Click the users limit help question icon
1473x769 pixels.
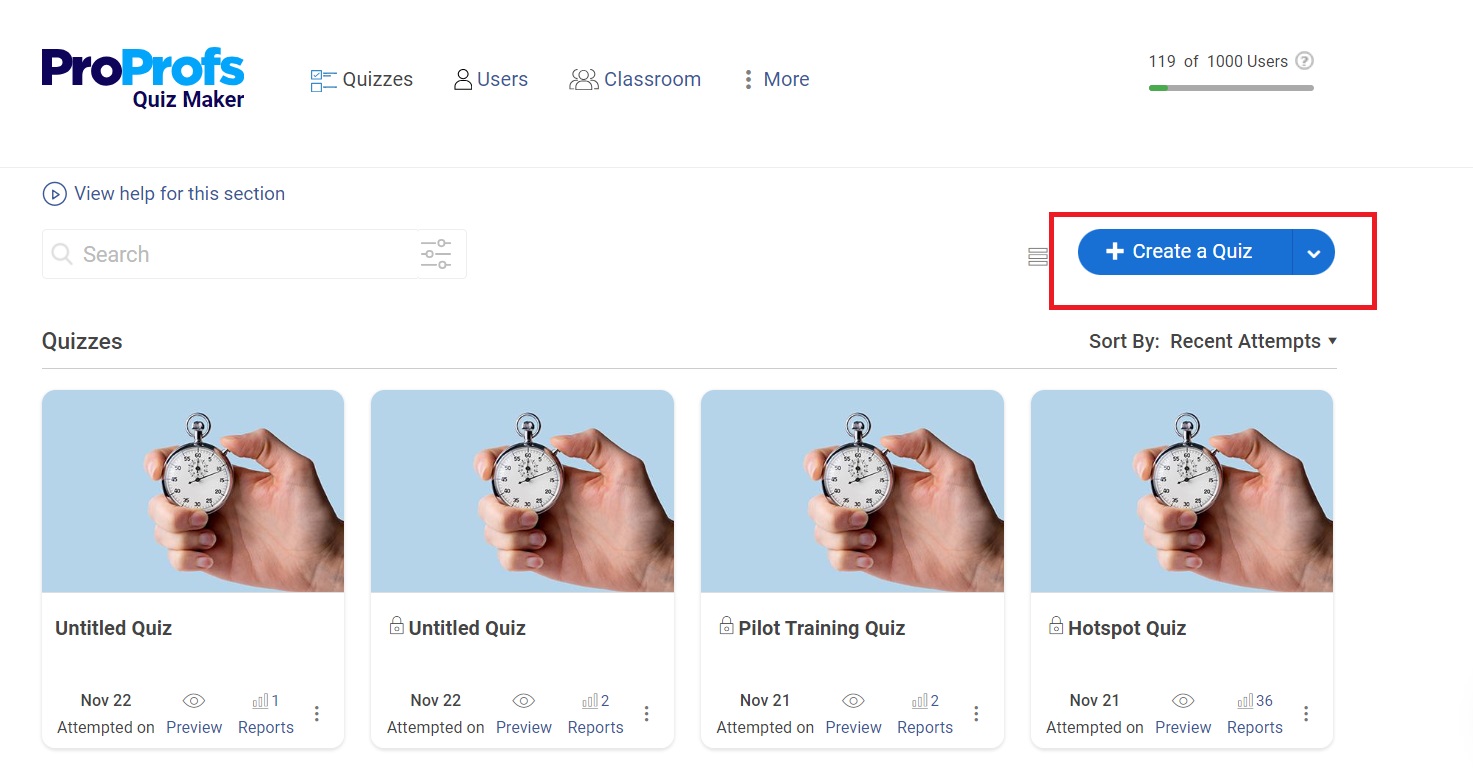[1304, 61]
